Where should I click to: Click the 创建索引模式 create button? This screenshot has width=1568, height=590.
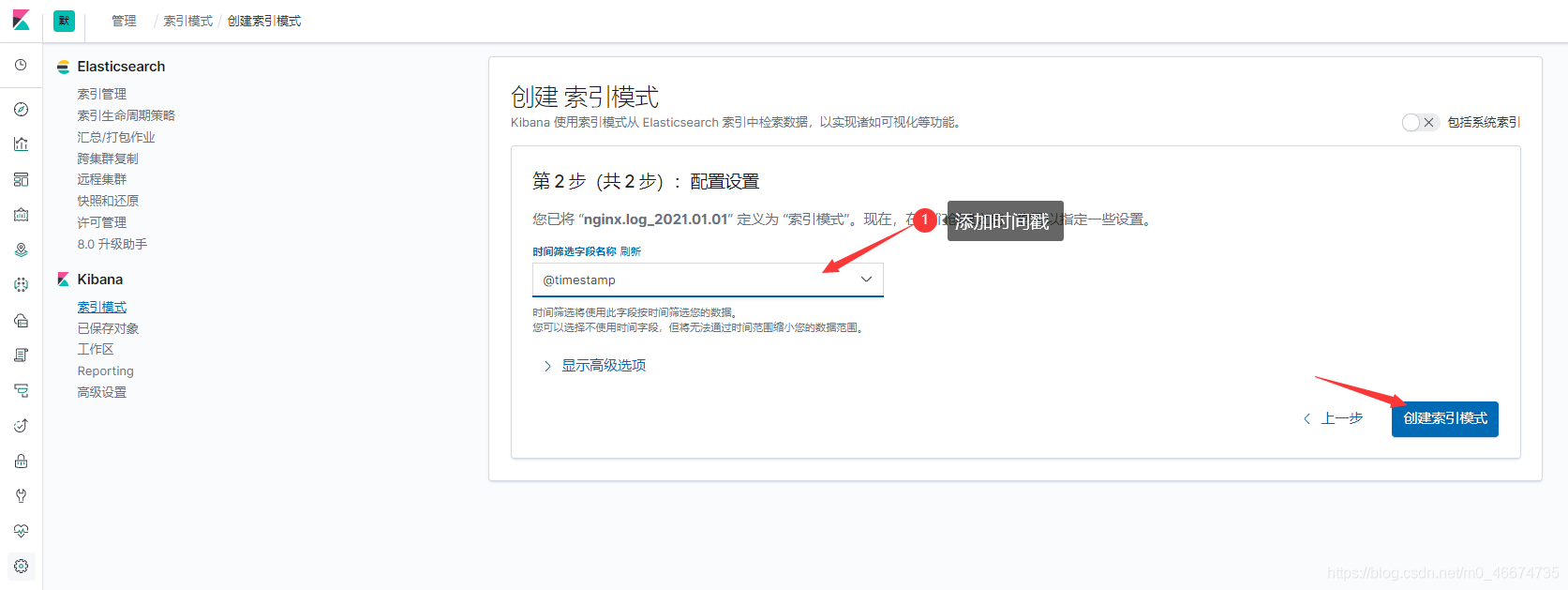coord(1444,418)
